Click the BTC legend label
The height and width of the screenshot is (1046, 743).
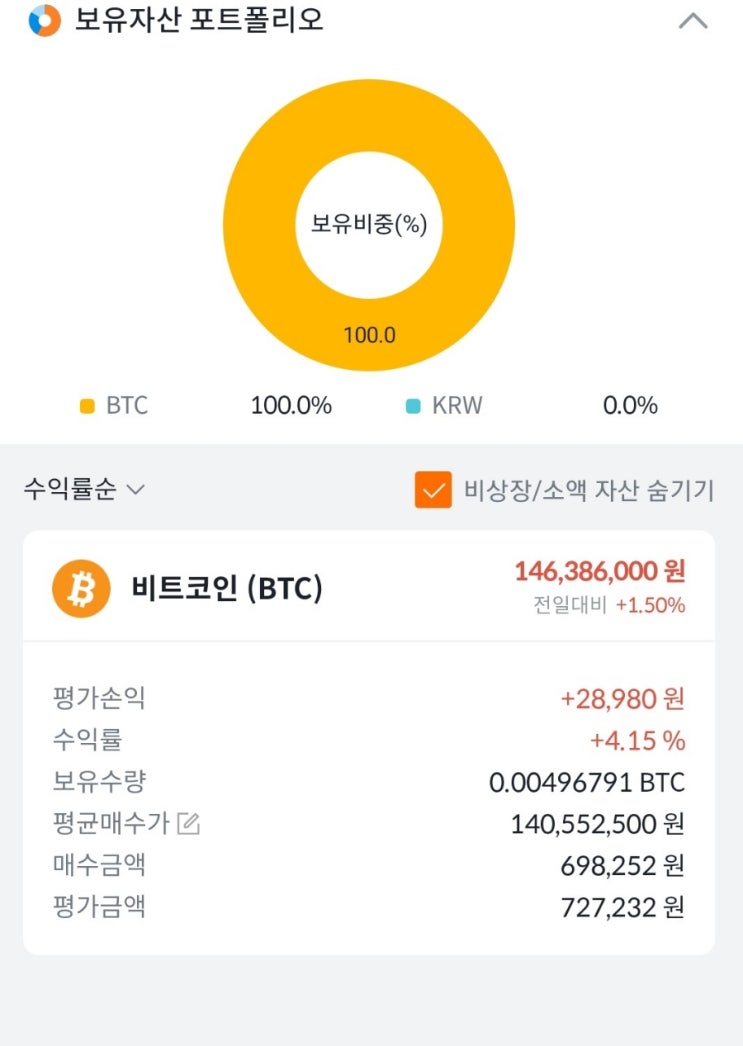click(x=127, y=406)
